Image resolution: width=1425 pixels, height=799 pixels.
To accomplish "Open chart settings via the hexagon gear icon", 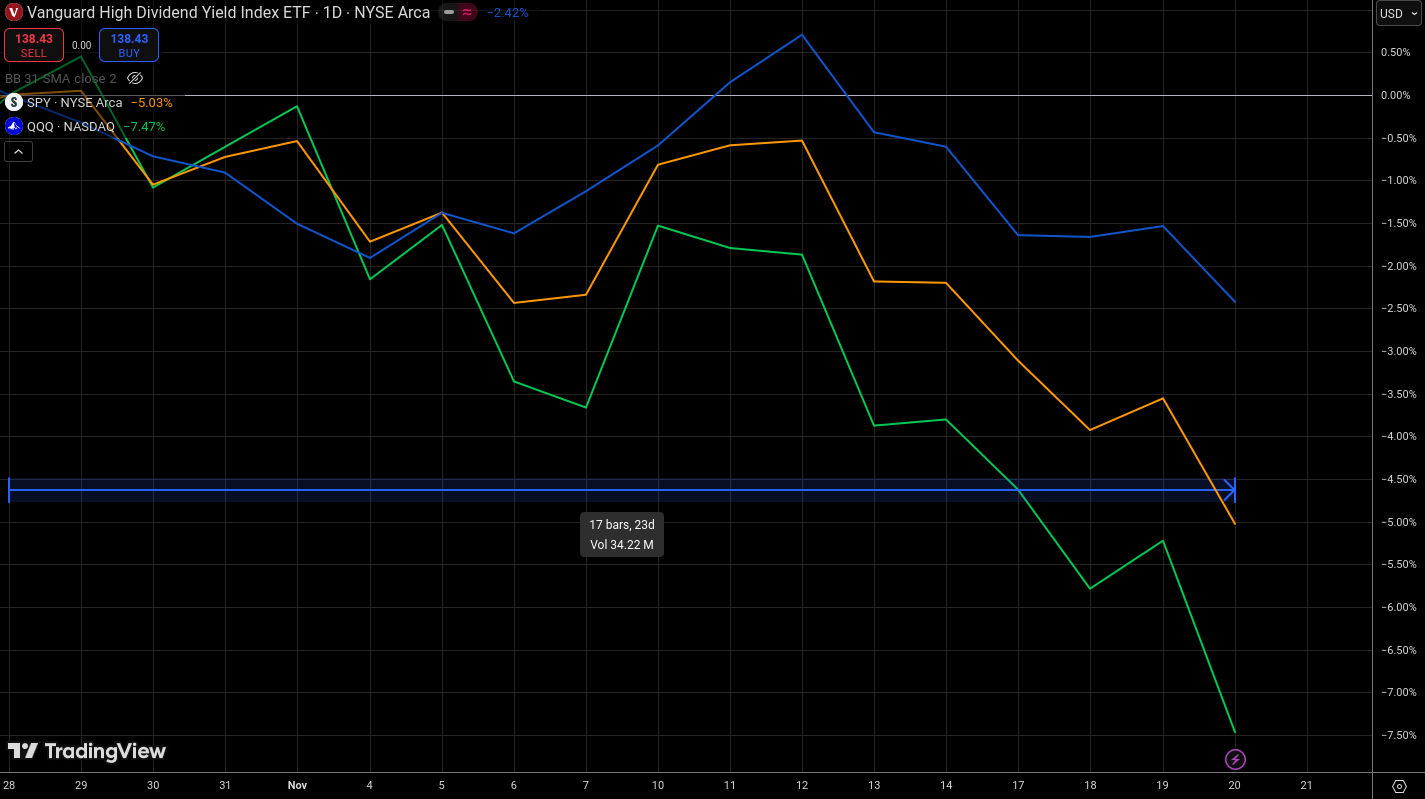I will point(1399,785).
